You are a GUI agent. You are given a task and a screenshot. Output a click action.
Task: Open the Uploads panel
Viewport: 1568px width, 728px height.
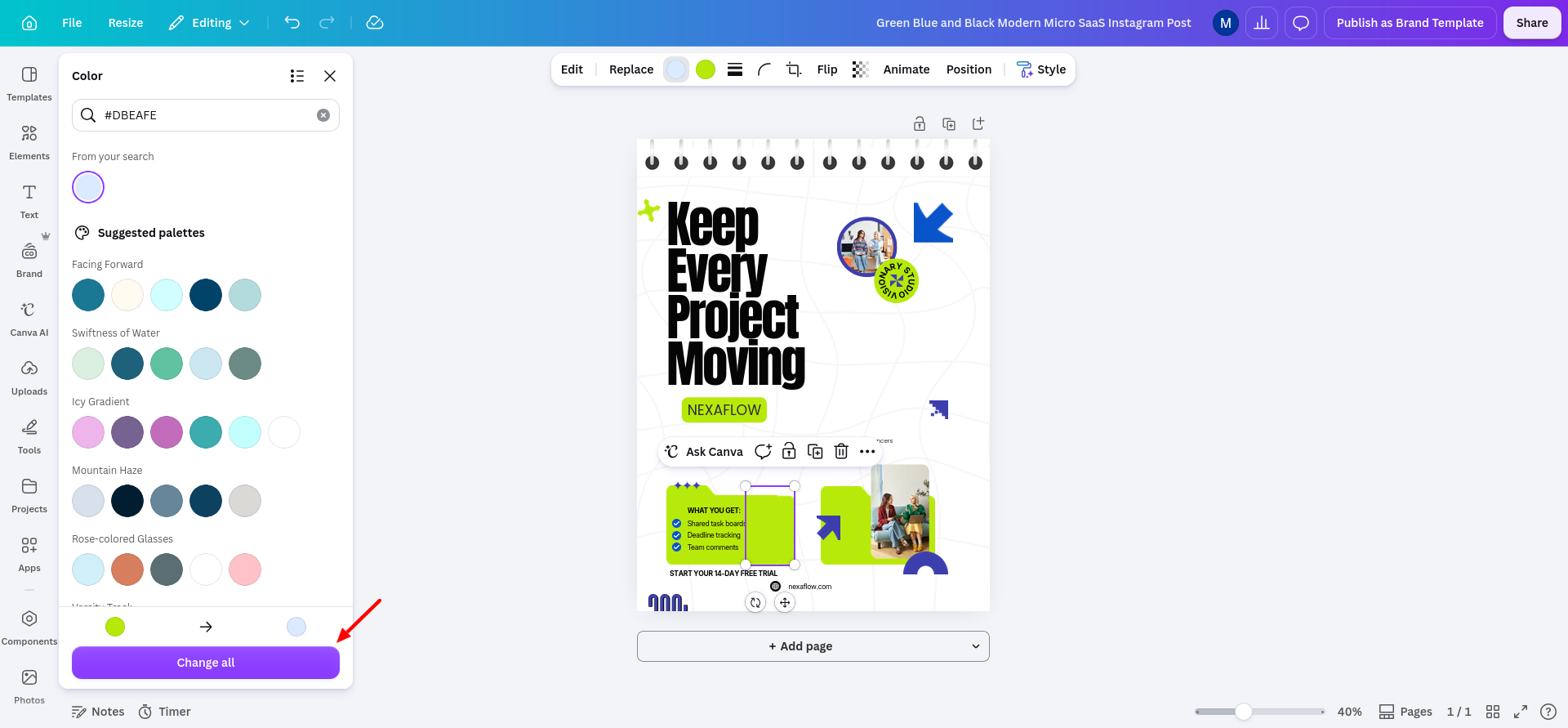point(29,377)
